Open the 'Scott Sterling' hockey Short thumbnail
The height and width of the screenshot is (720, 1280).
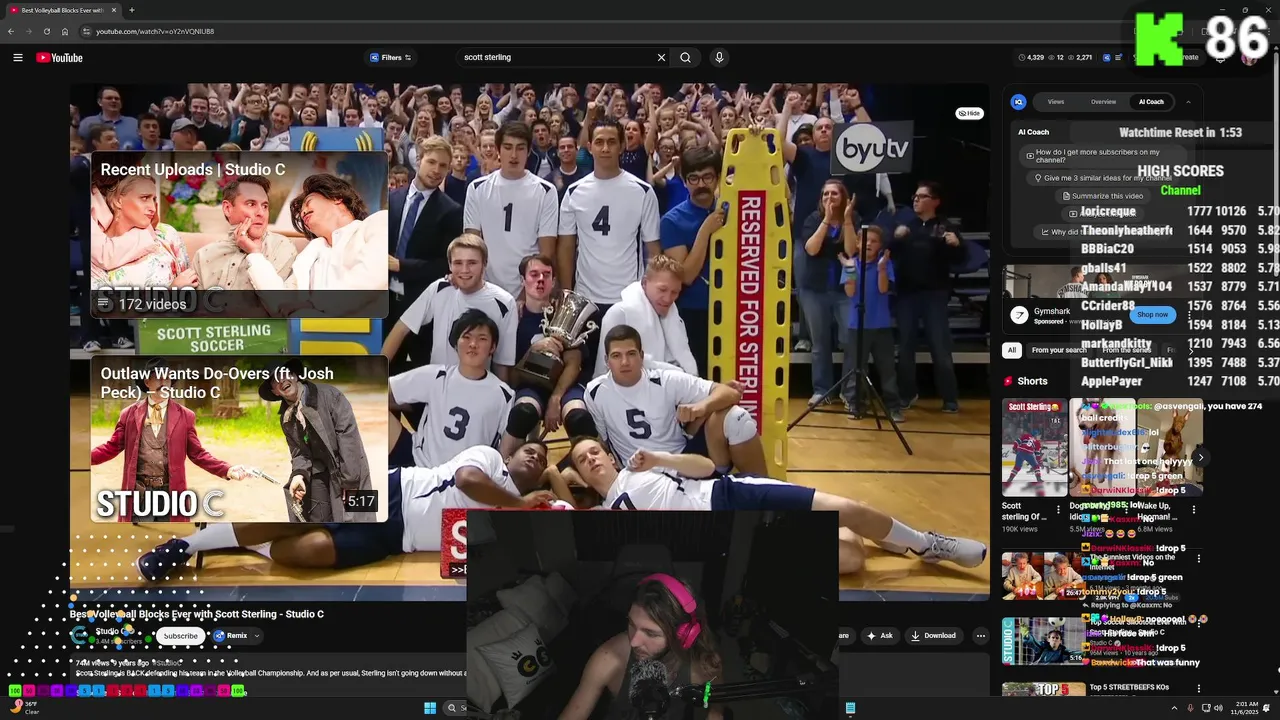tap(1035, 448)
